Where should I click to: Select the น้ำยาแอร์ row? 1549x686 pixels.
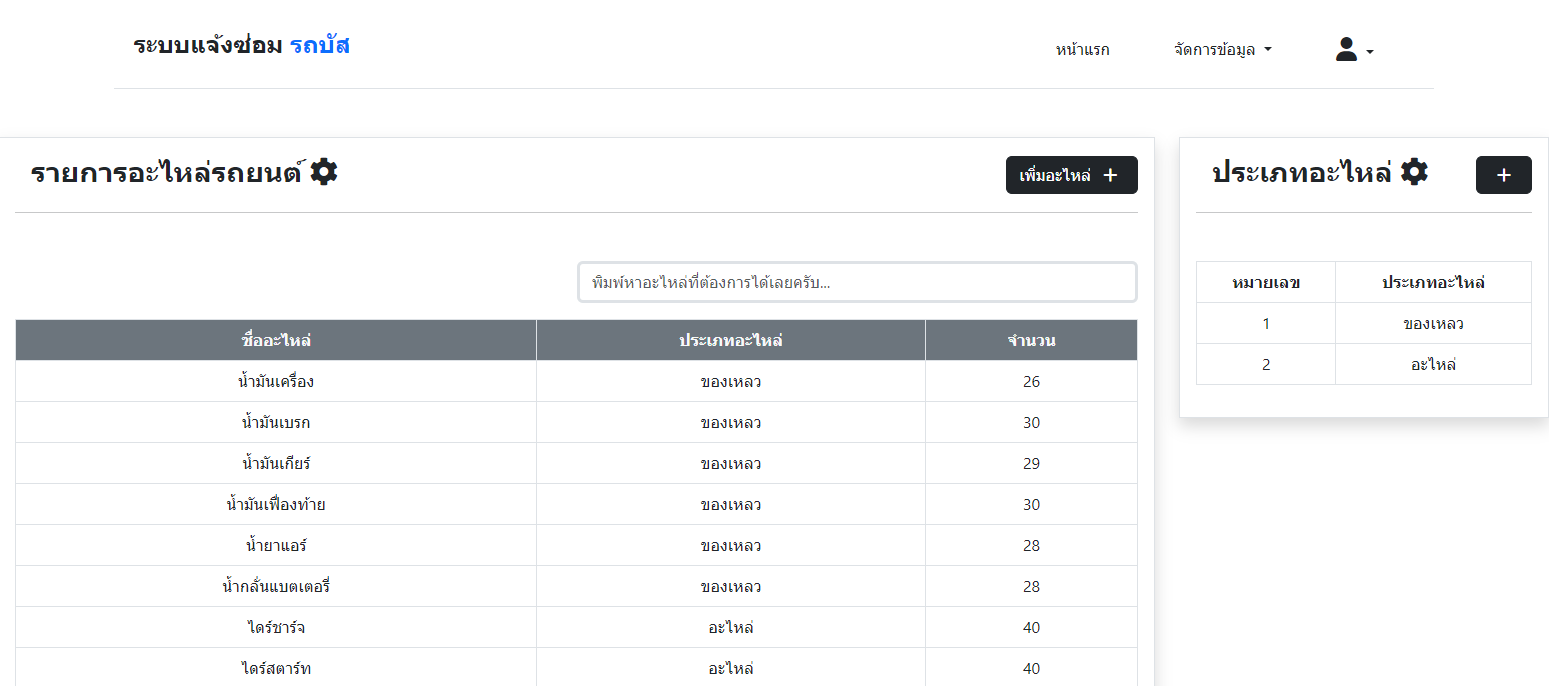(276, 545)
